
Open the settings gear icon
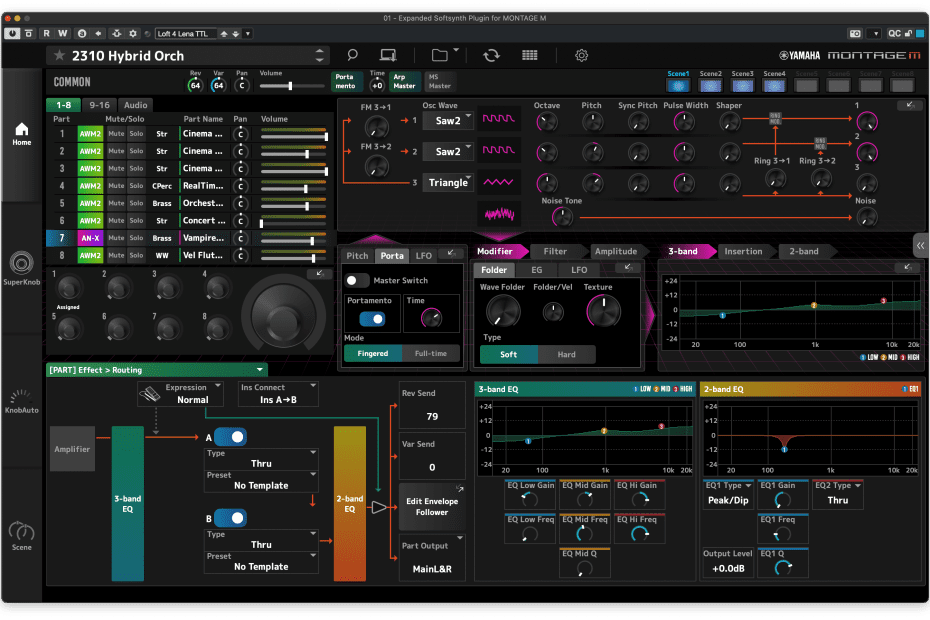tap(581, 55)
